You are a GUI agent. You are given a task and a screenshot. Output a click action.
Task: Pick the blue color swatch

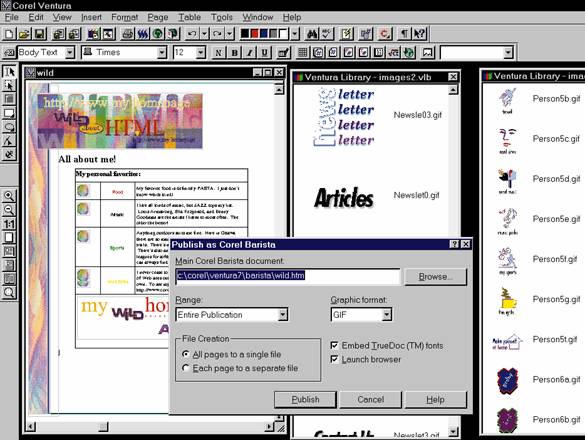(264, 34)
